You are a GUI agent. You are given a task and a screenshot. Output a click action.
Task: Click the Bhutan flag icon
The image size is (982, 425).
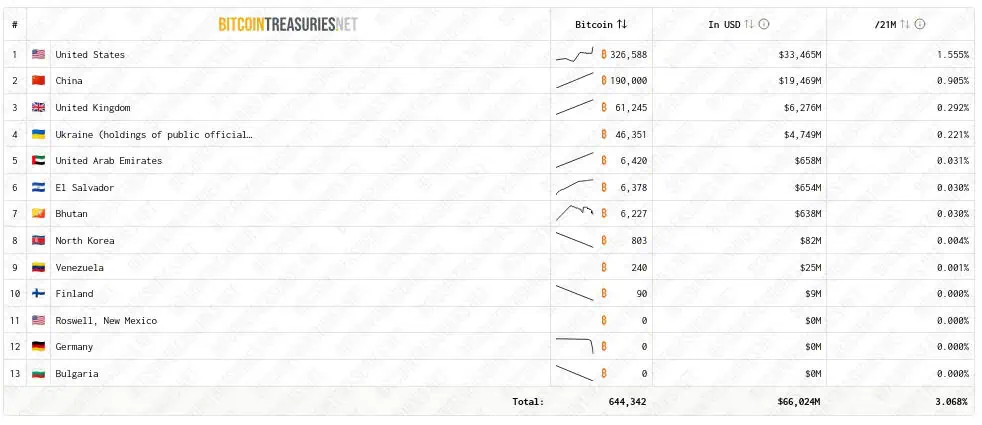point(38,214)
